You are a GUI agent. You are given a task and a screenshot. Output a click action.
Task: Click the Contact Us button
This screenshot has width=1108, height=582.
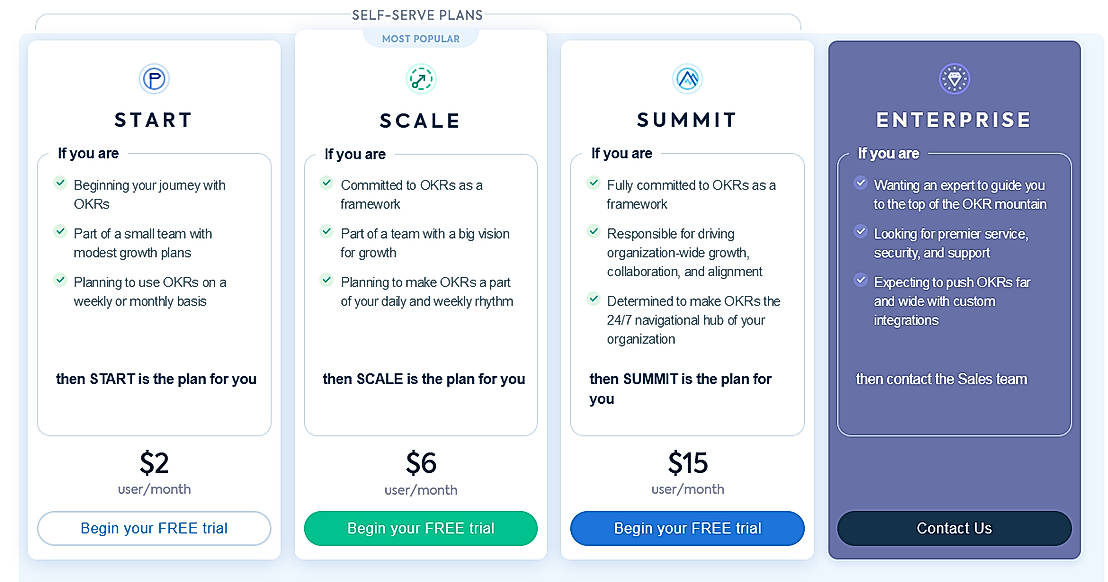coord(954,528)
